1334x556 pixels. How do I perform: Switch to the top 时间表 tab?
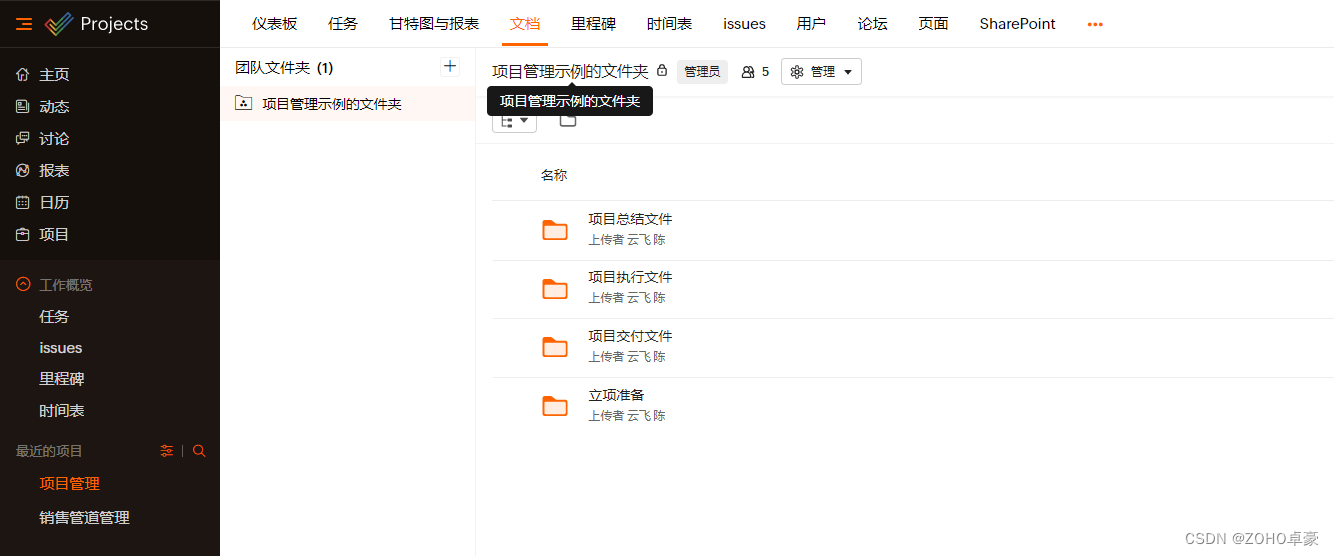point(669,24)
